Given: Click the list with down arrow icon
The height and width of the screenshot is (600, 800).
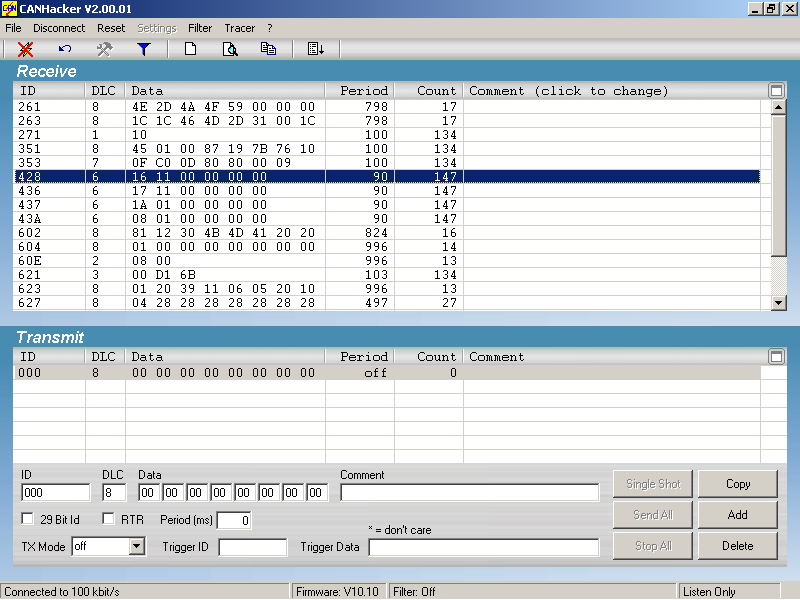Looking at the screenshot, I should pos(316,49).
